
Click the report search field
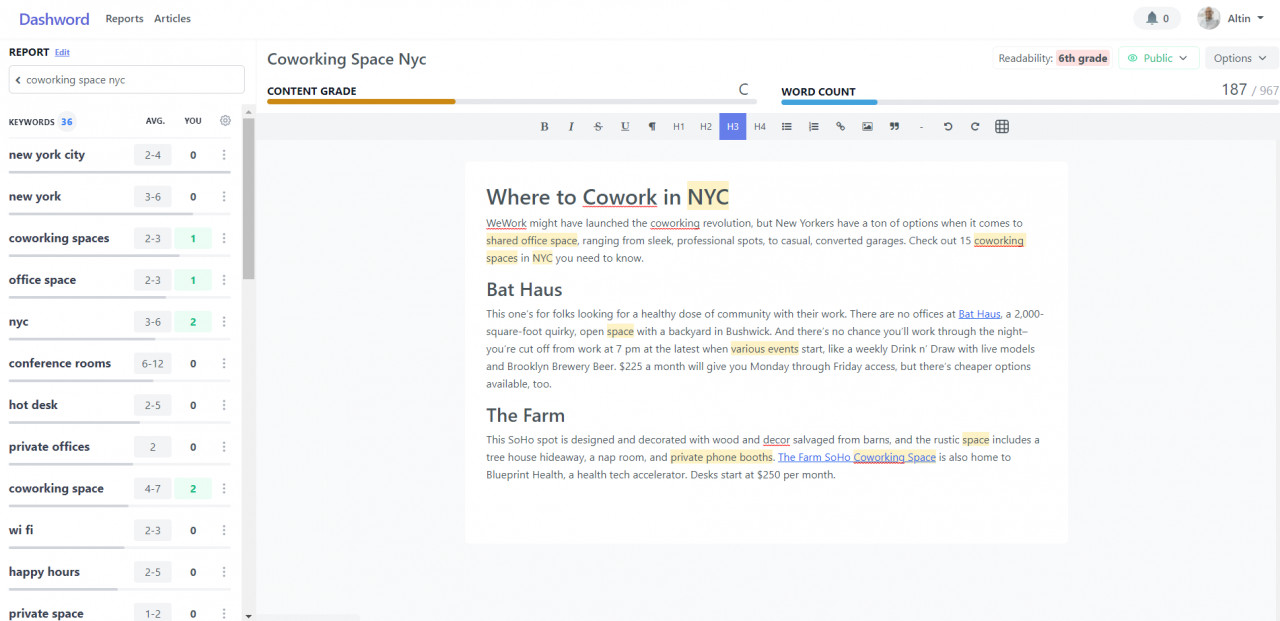[126, 80]
